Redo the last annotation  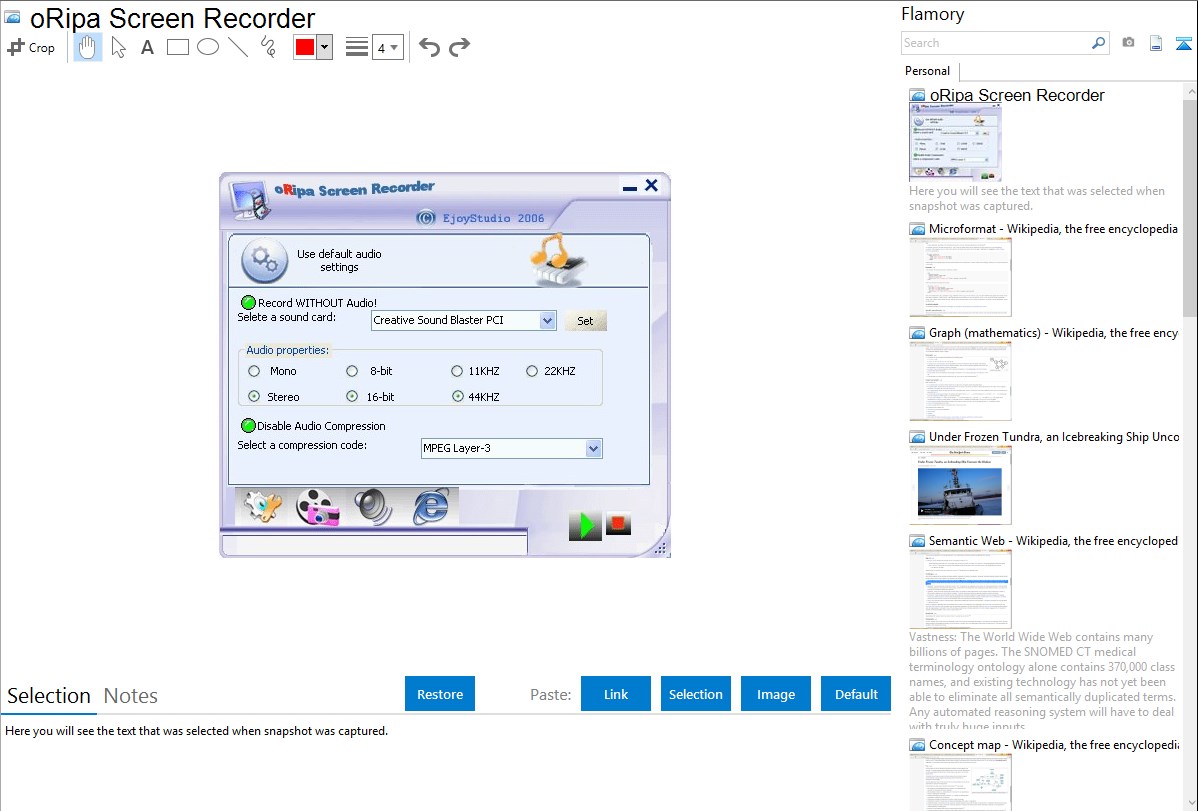click(459, 47)
